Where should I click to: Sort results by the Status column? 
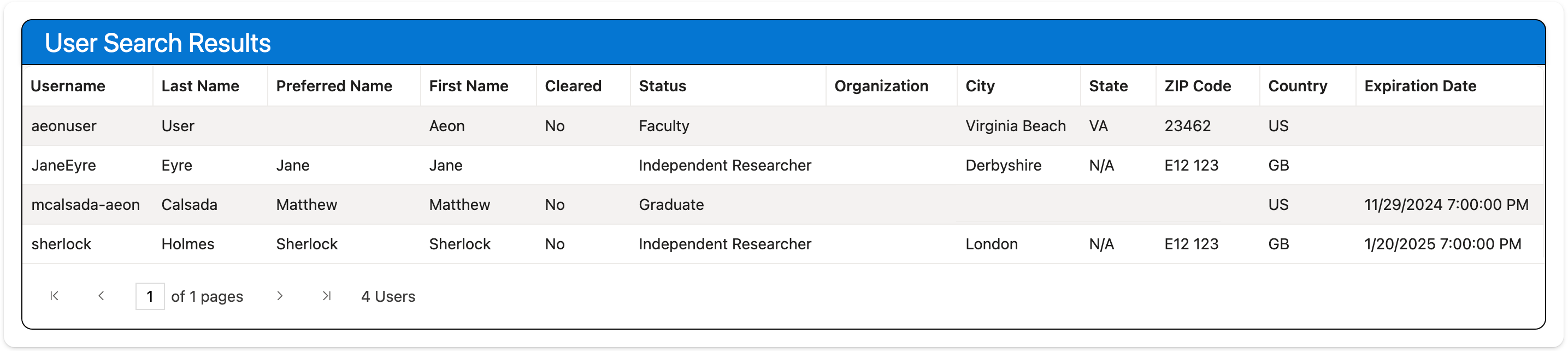662,86
